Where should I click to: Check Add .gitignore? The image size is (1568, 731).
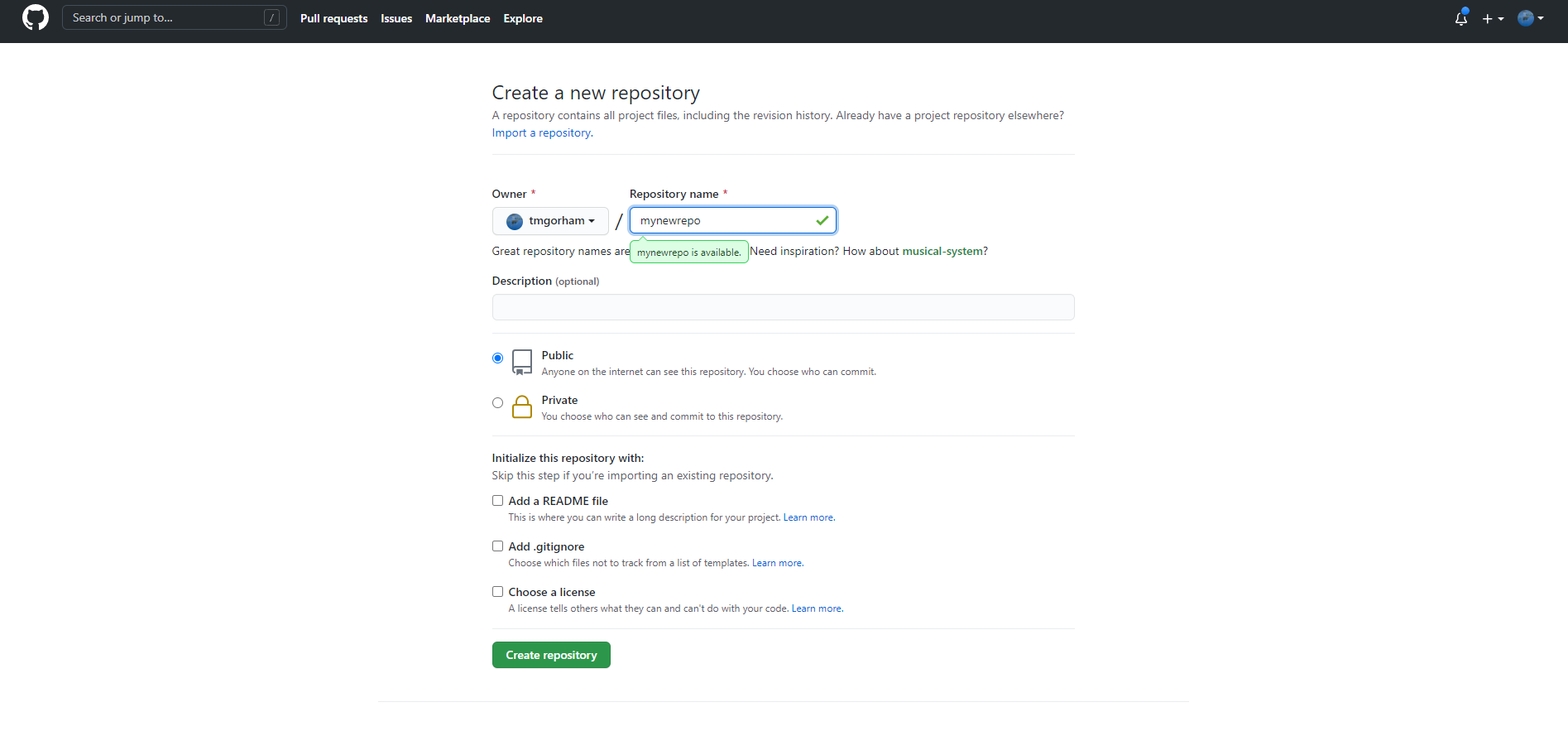pos(497,546)
